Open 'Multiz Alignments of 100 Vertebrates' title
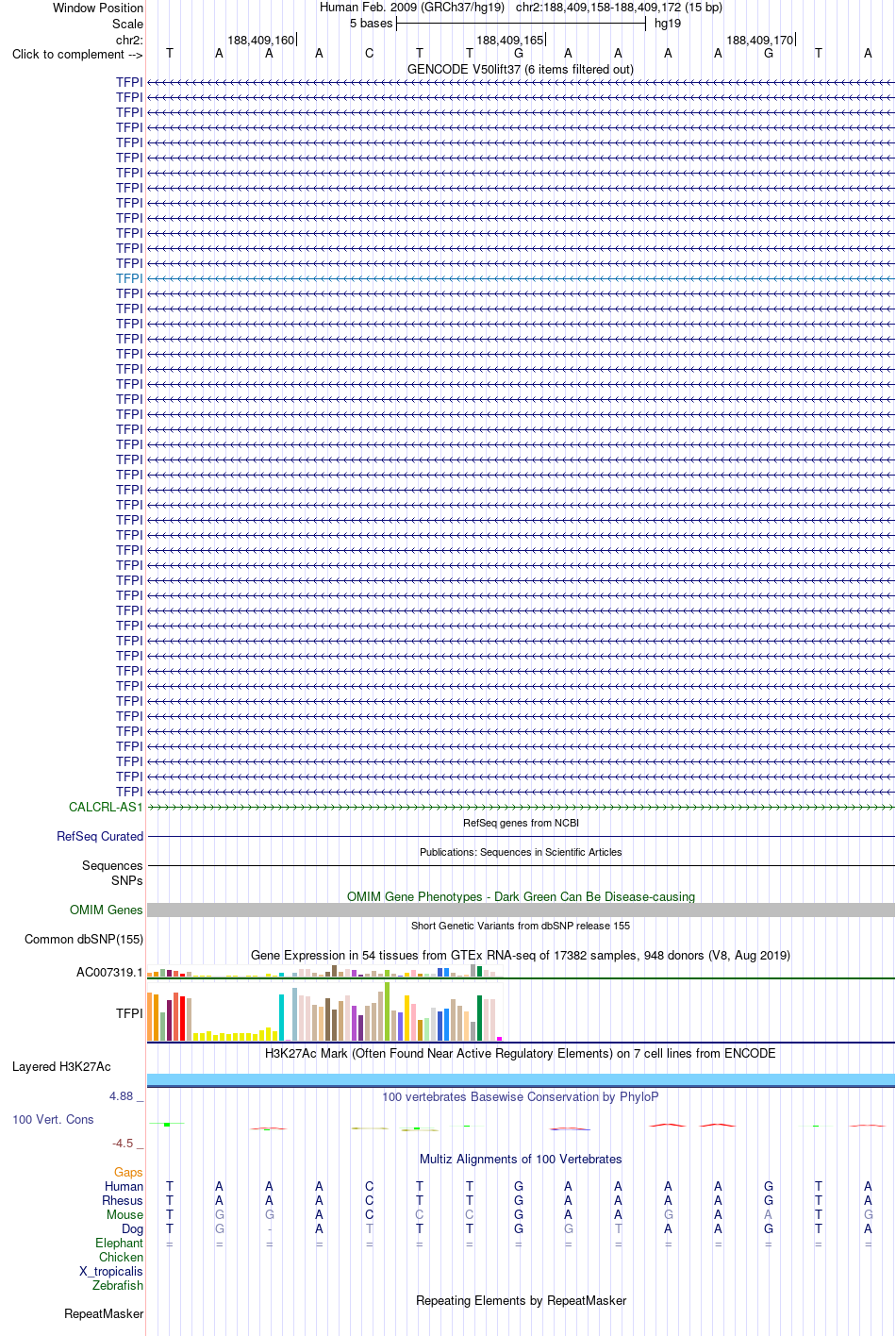Viewport: 896px width, 1336px height. 521,1159
